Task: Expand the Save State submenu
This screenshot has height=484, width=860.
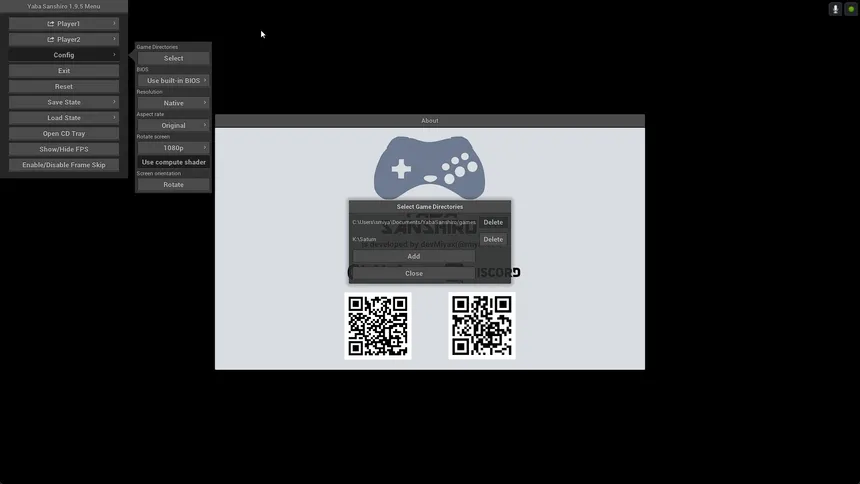Action: click(64, 102)
